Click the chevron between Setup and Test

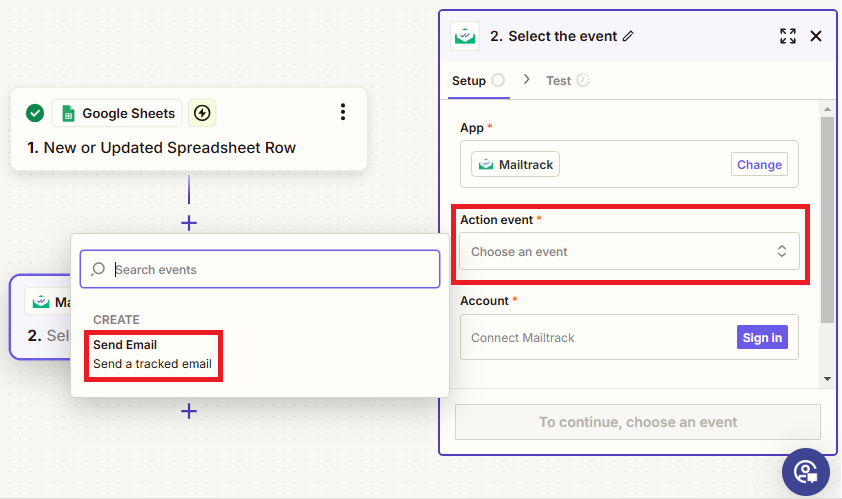[x=527, y=80]
